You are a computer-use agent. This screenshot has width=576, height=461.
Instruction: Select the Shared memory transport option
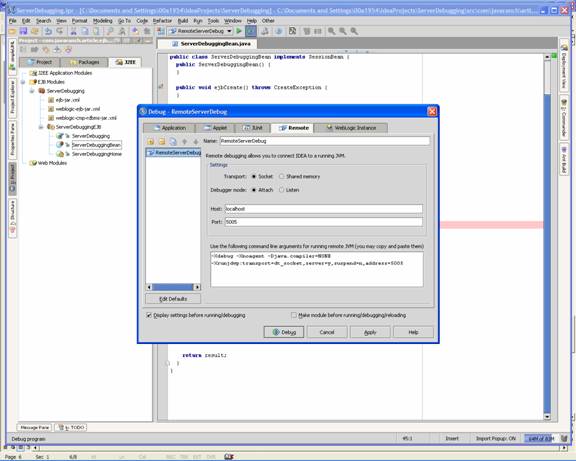281,177
